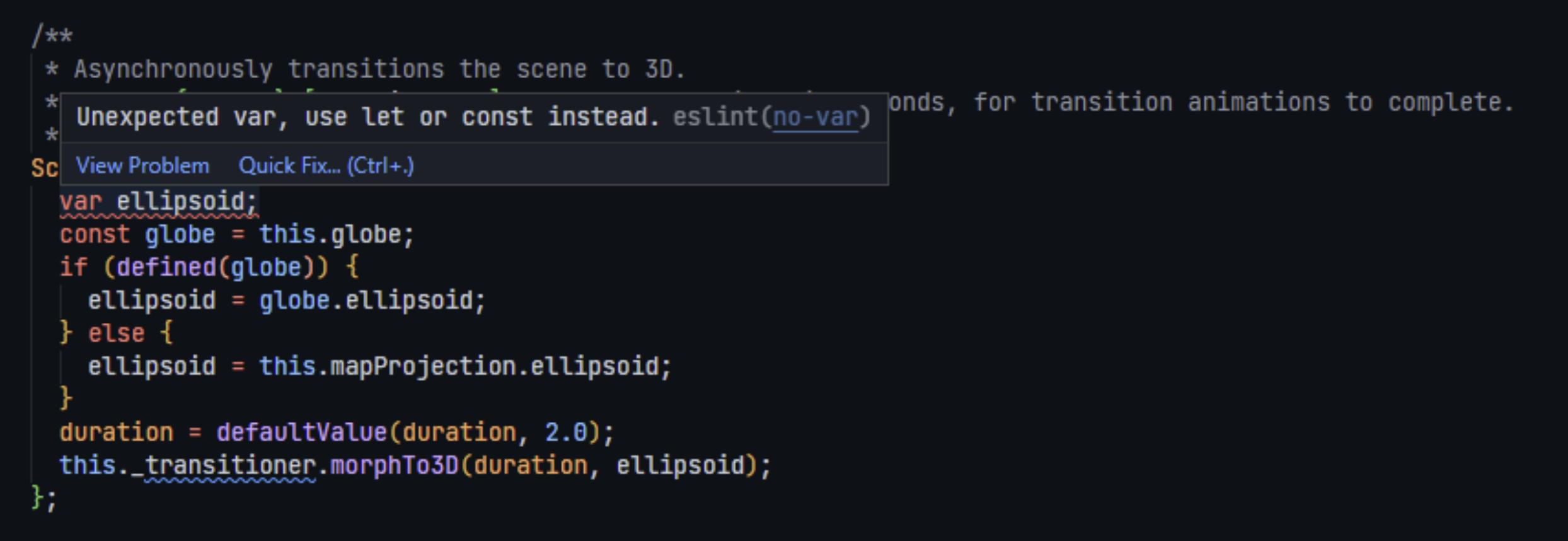Select the globe.ellipsoid expression
This screenshot has width=1568, height=541.
click(x=372, y=300)
